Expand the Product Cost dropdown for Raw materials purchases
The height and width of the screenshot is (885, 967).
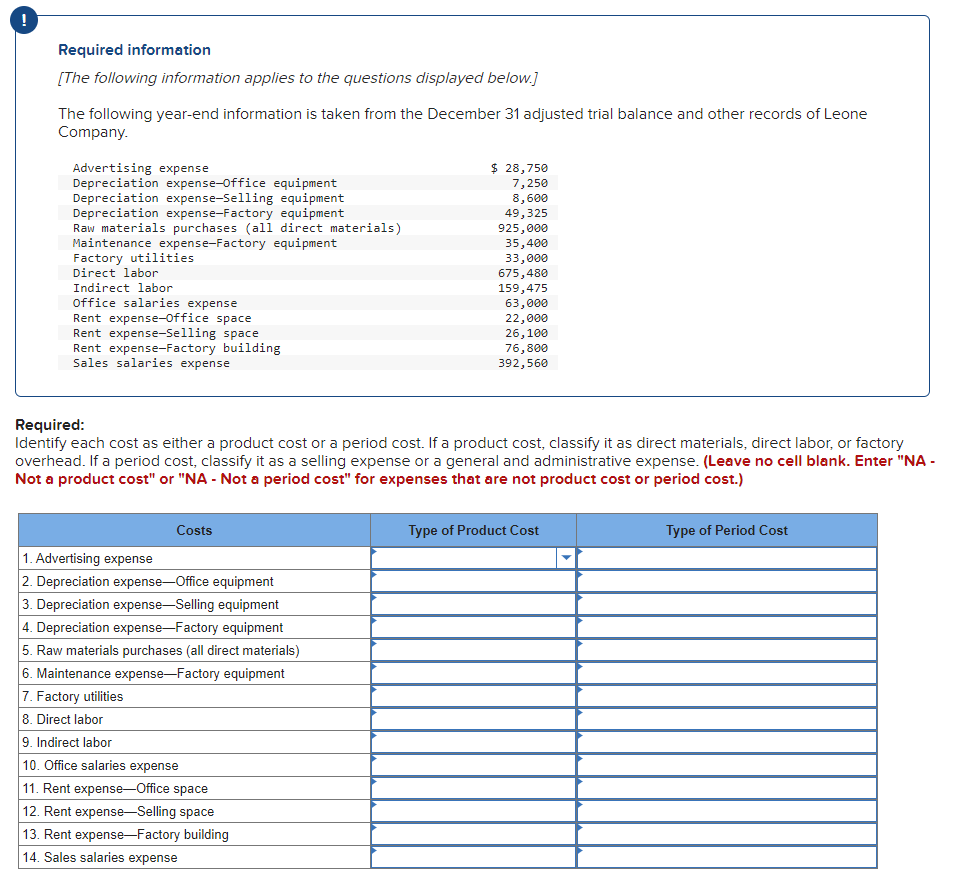click(x=473, y=650)
